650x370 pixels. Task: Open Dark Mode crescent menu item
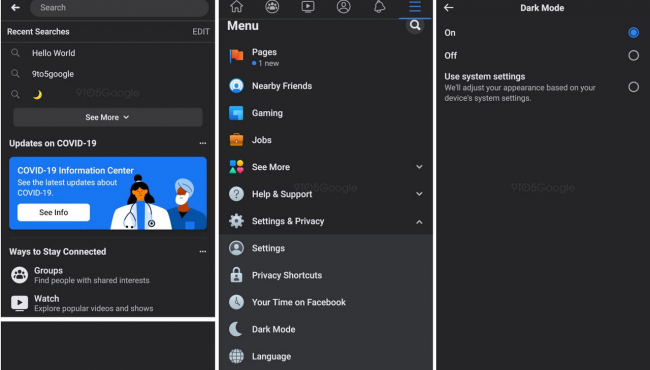[x=326, y=329]
